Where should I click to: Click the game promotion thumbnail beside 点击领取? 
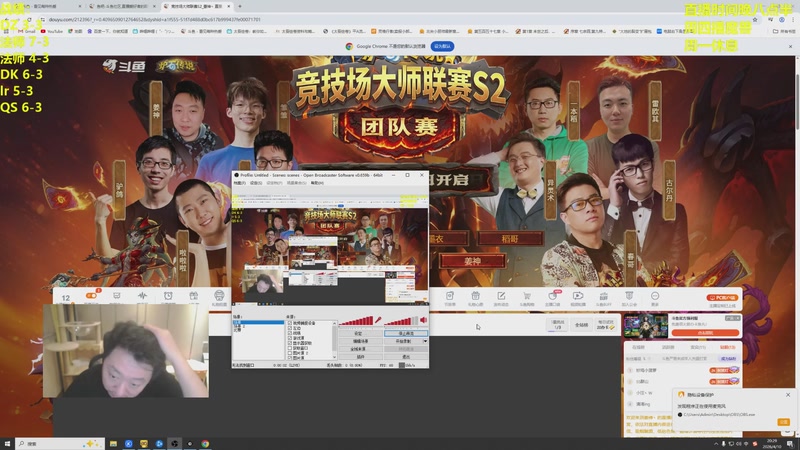tap(645, 326)
